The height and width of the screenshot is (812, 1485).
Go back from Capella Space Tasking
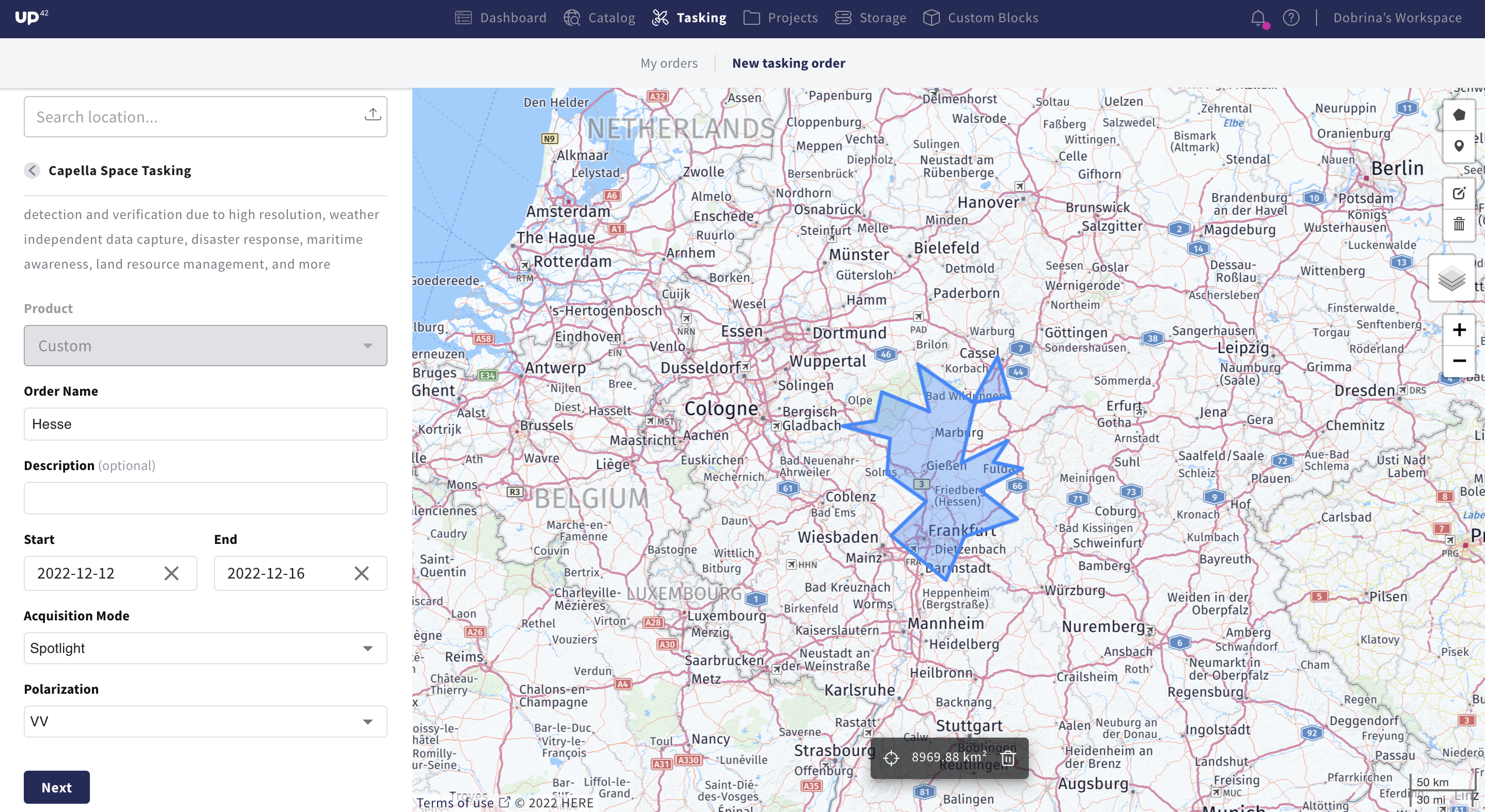pyautogui.click(x=32, y=170)
